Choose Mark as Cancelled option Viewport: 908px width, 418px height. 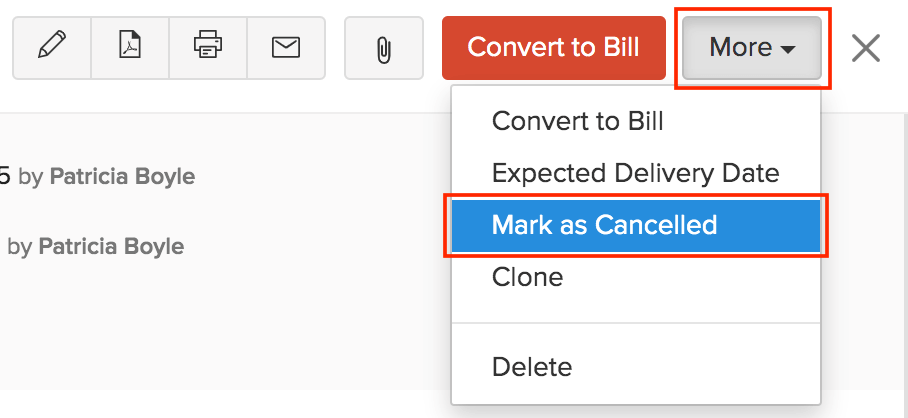[604, 225]
